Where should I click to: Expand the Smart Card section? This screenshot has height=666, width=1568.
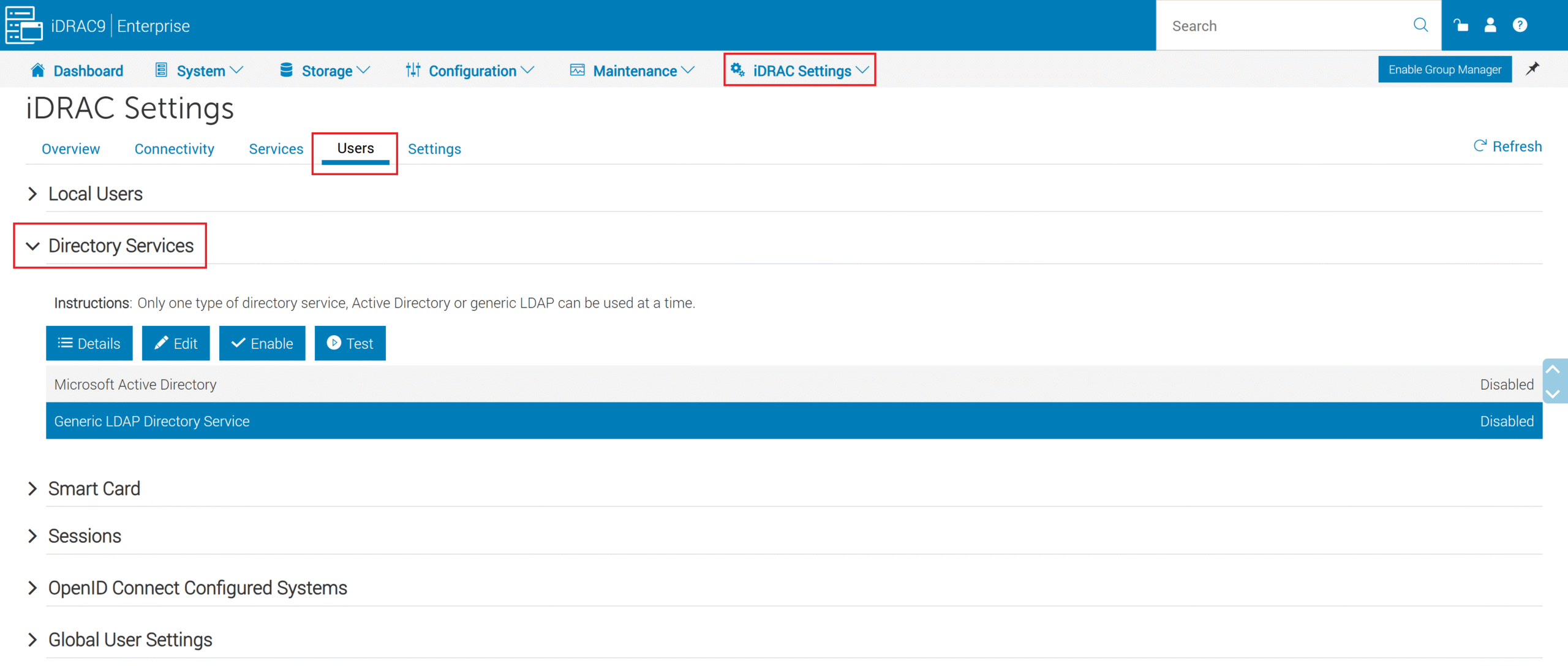[x=94, y=489]
